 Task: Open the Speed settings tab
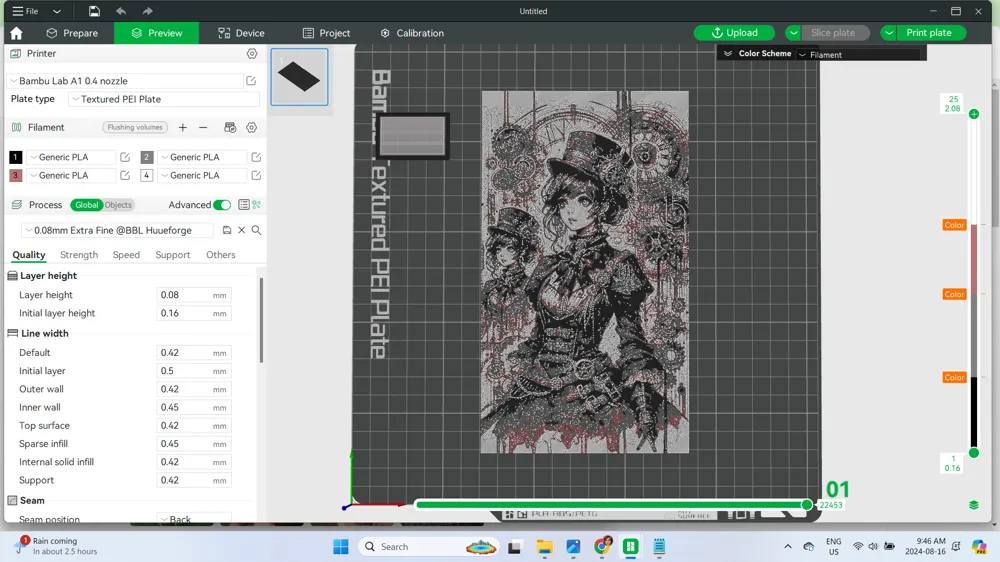click(126, 255)
